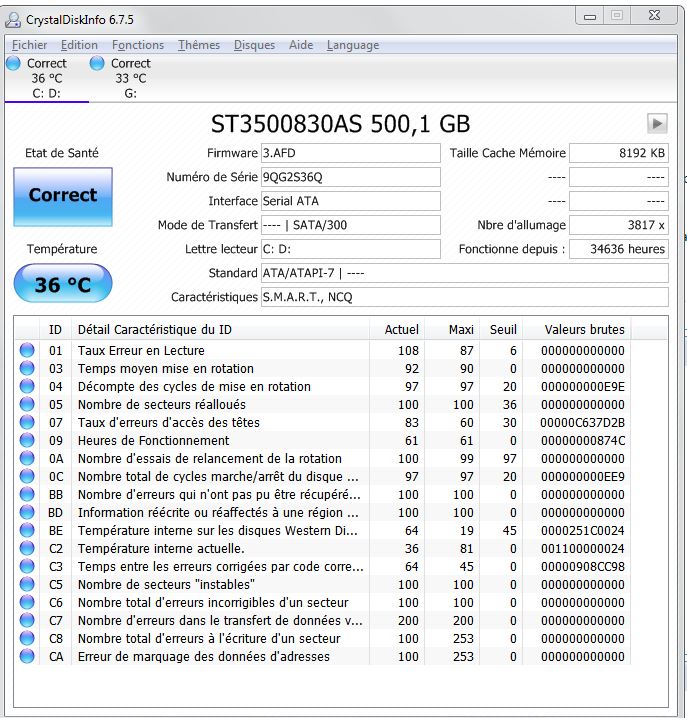Click the transfer mode field SATA/300

[x=351, y=225]
